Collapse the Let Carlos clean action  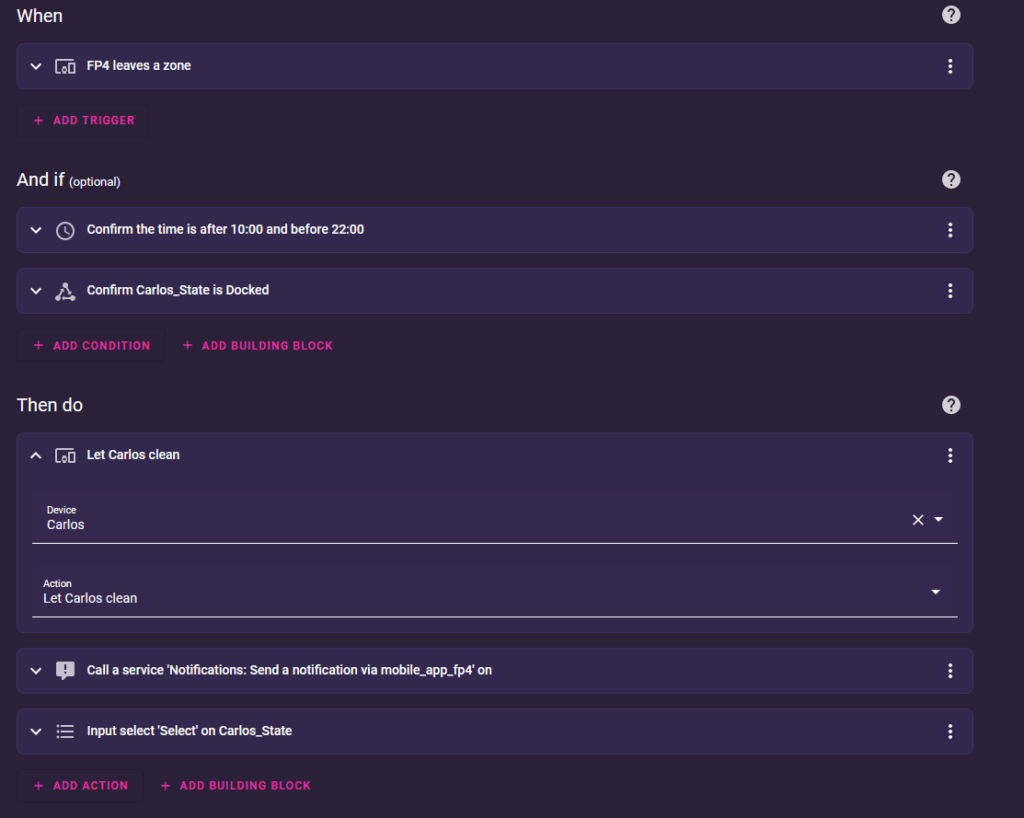(x=36, y=455)
